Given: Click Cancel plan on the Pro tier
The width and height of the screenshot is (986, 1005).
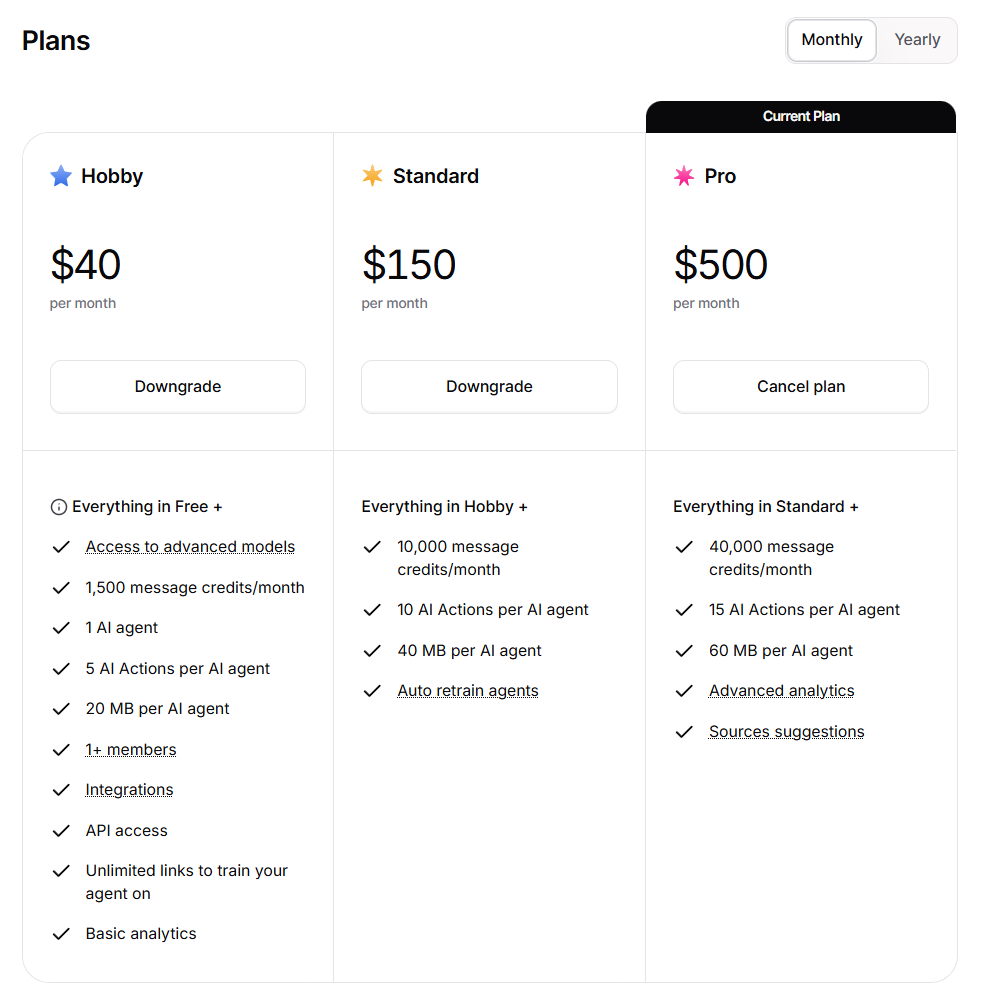Looking at the screenshot, I should (x=800, y=386).
